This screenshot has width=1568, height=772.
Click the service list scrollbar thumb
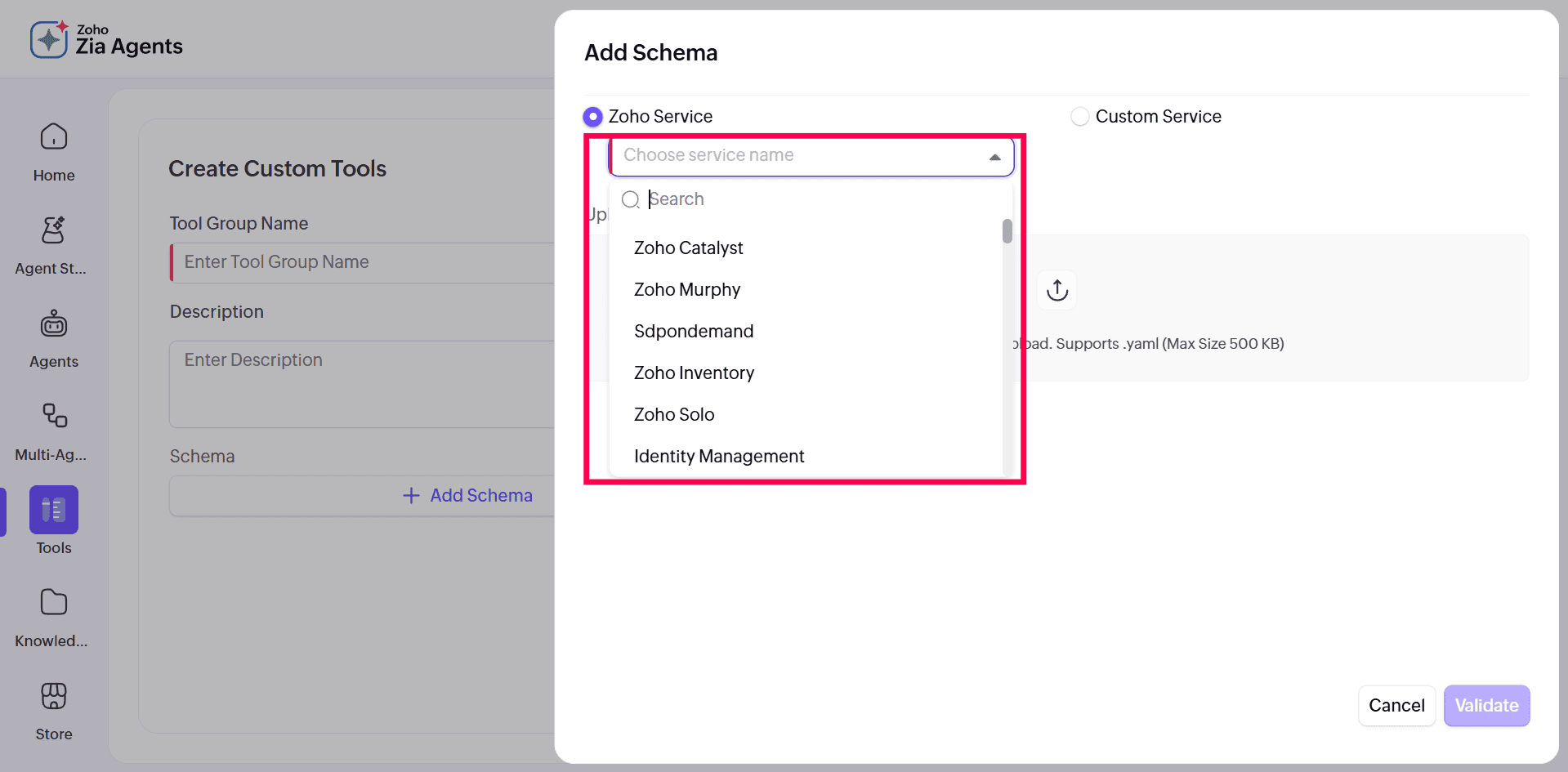click(1007, 231)
